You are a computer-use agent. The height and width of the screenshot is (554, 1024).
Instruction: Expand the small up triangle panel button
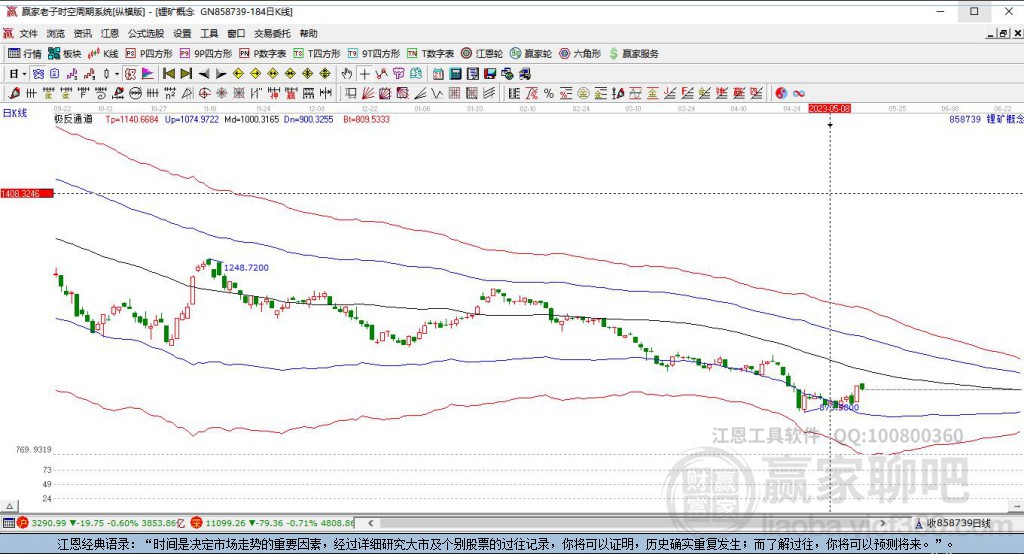[9, 506]
